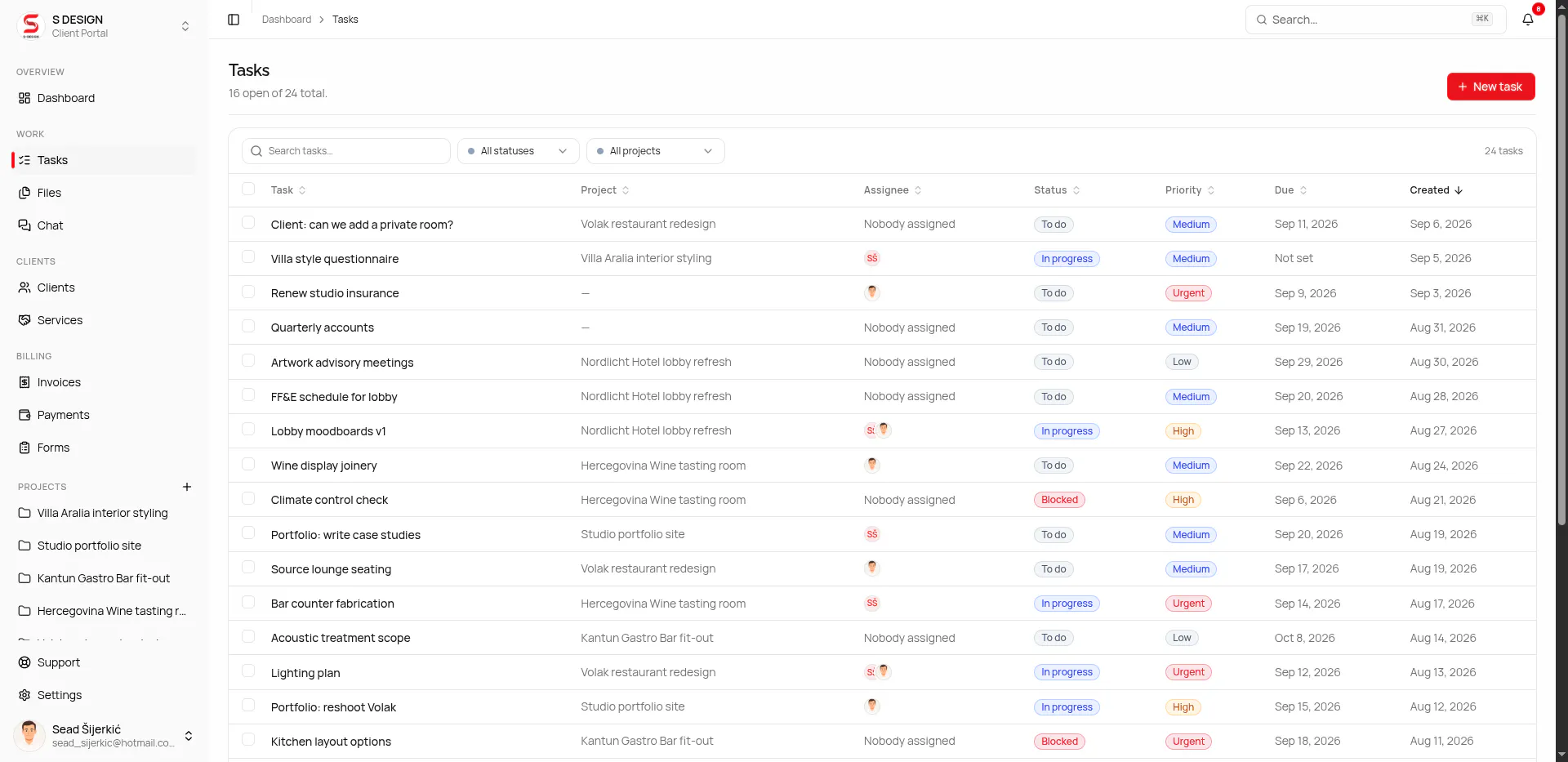Screen dimensions: 1568x762
Task: Click the Dashboard breadcrumb link
Action: 287,20
